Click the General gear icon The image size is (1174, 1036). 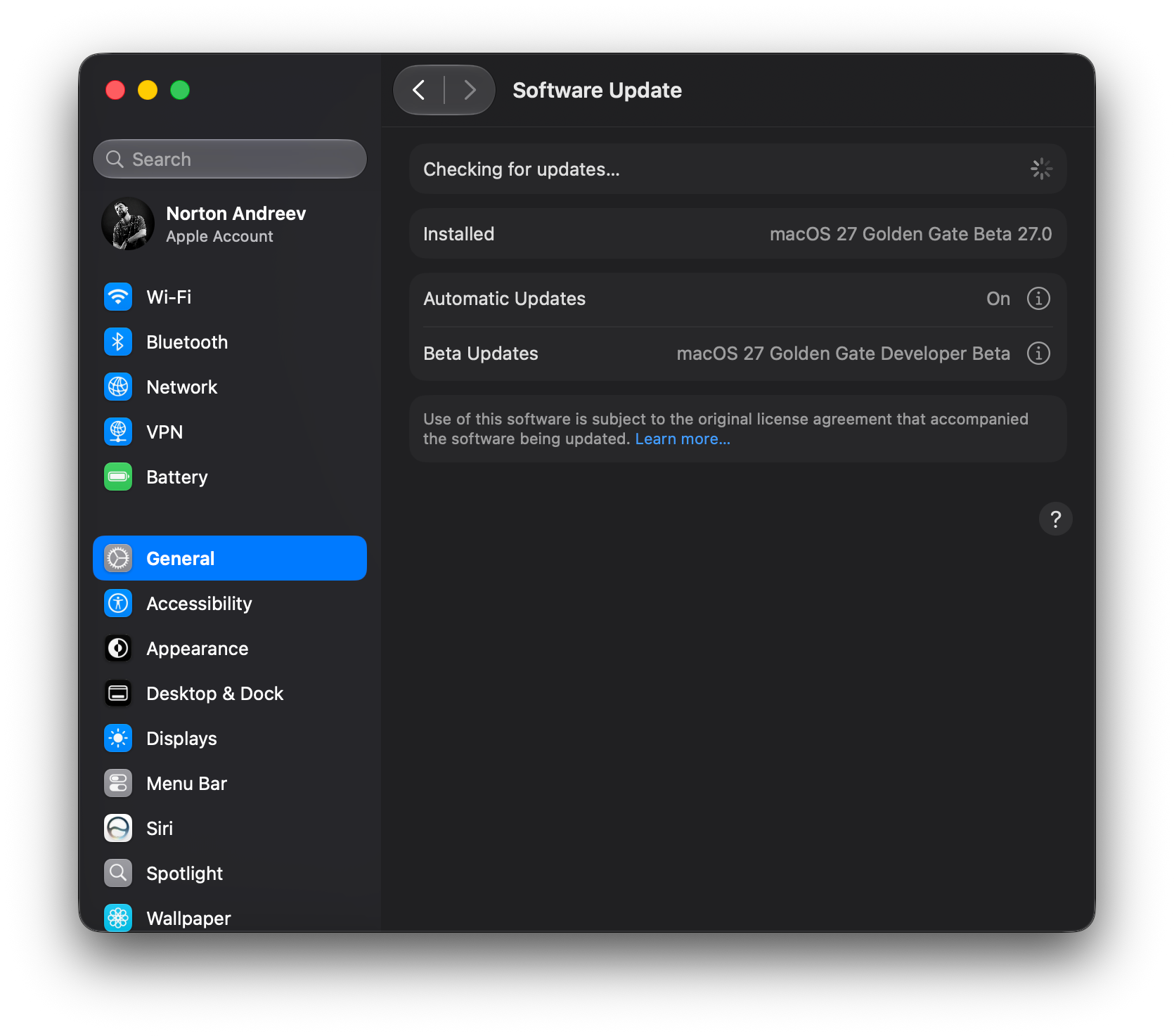118,558
